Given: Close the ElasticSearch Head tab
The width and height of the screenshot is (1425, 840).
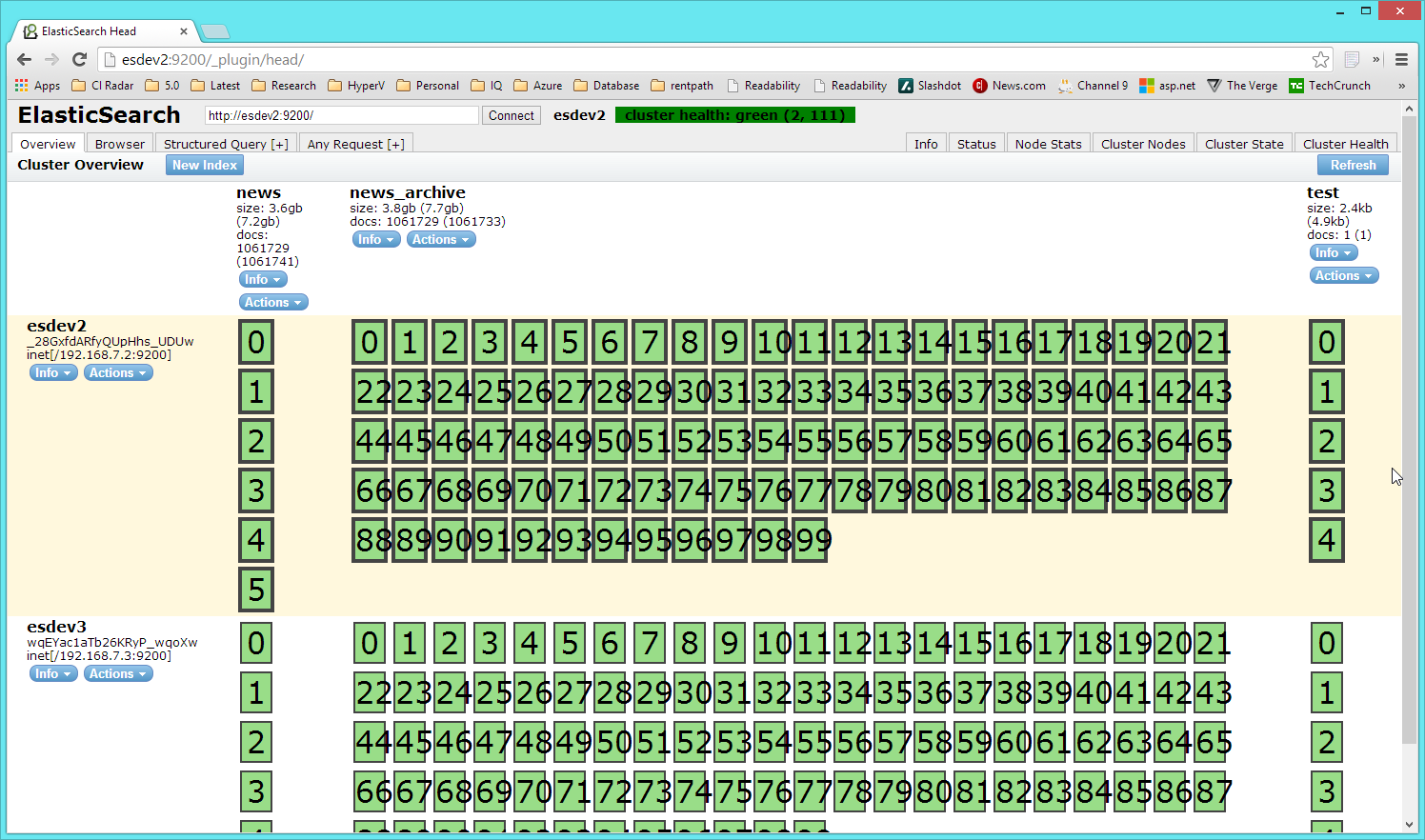Looking at the screenshot, I should [184, 31].
